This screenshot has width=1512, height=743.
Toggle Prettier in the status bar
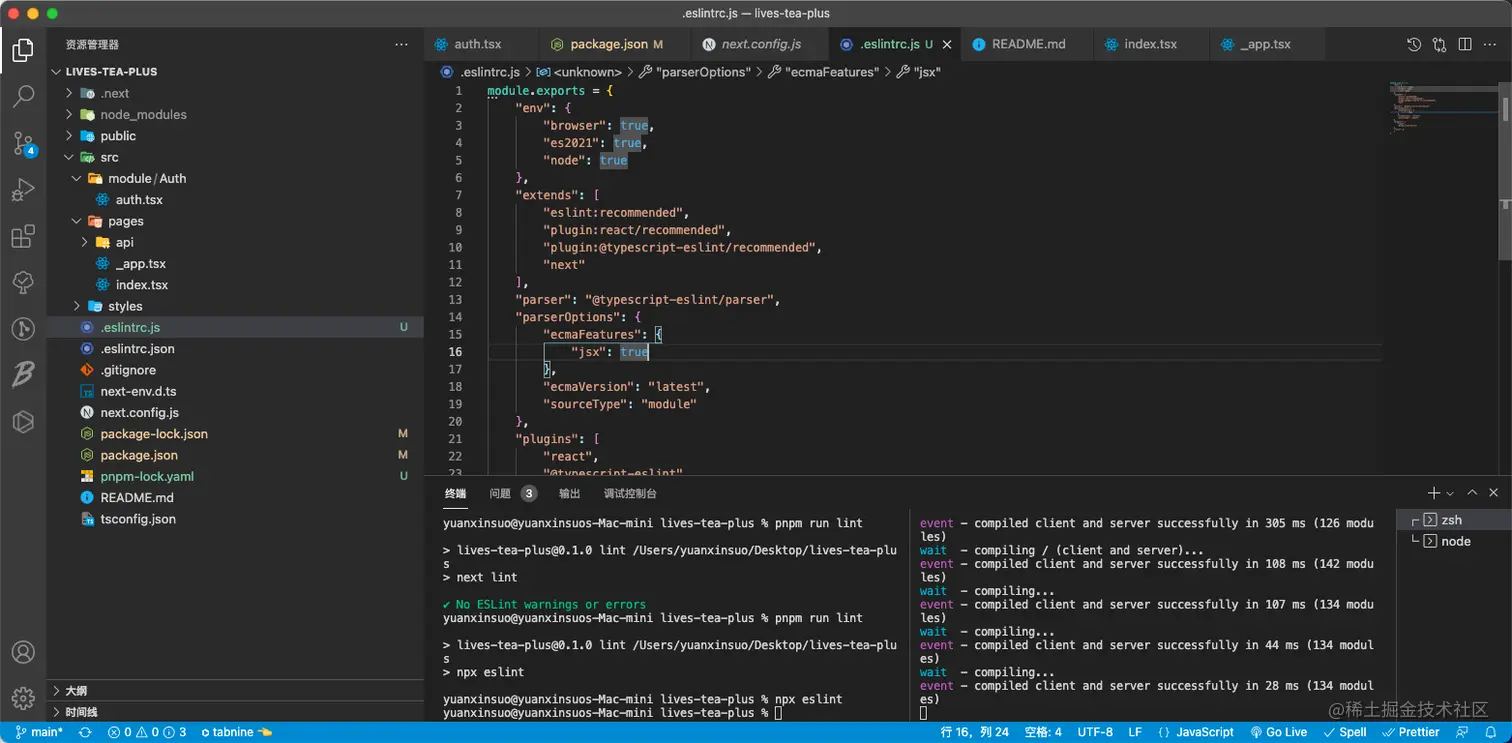click(x=1410, y=732)
